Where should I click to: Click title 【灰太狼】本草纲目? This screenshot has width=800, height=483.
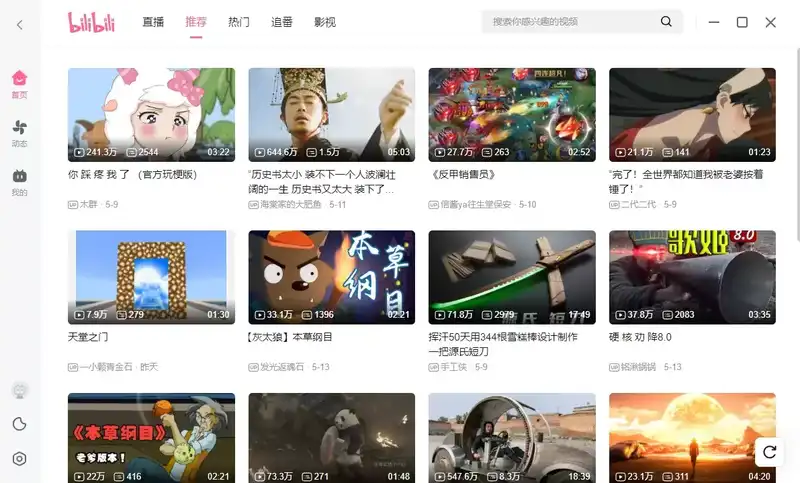290,337
